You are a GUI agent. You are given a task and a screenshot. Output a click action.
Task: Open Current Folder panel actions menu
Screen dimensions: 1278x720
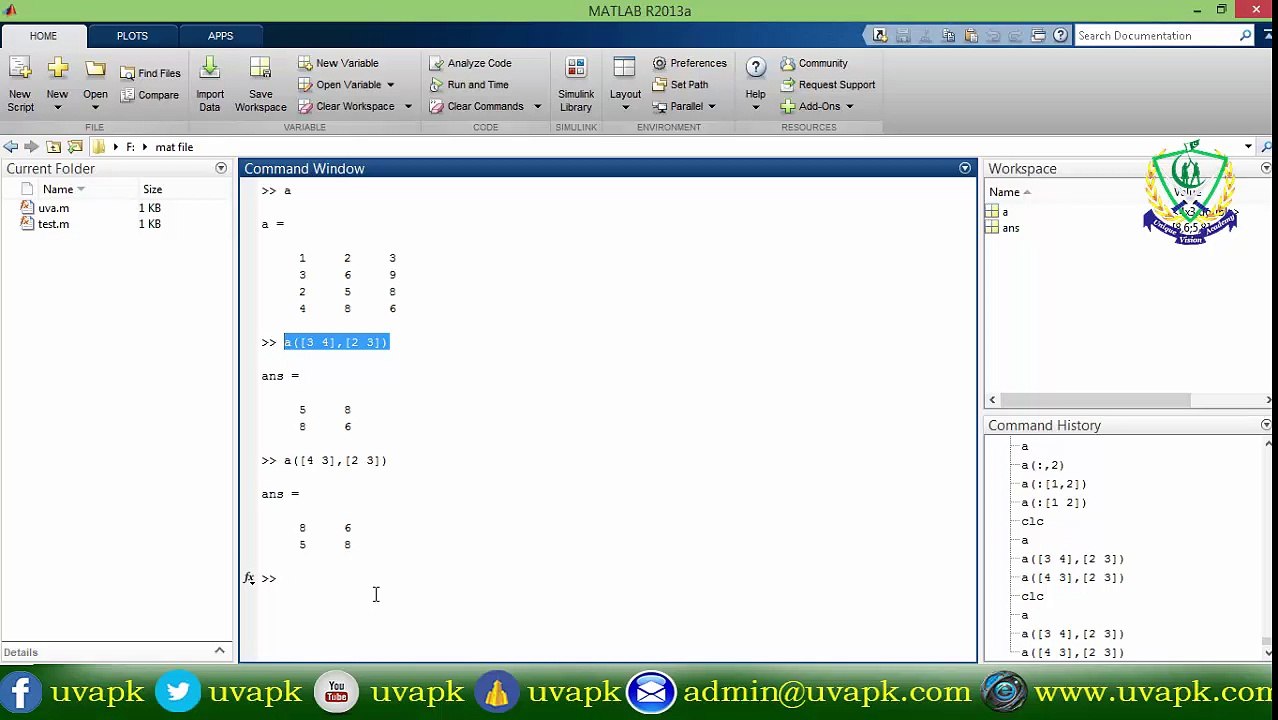click(221, 168)
